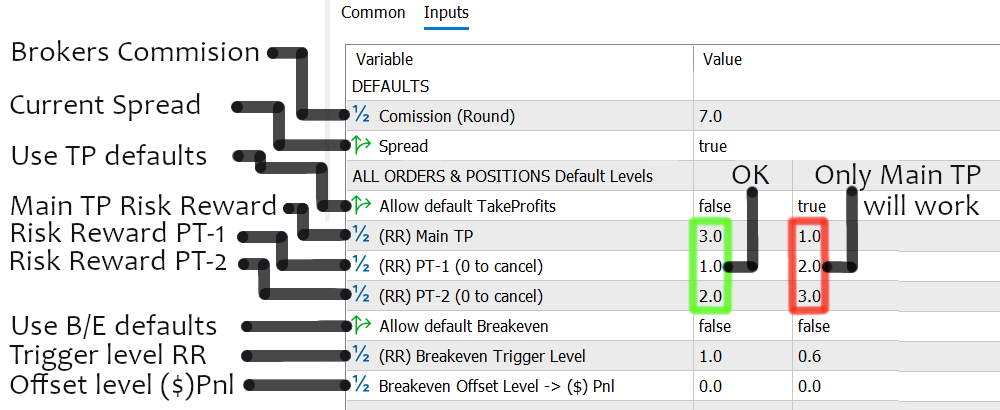Click the Breakeven Trigger Level variable icon
The height and width of the screenshot is (410, 1000).
[360, 356]
